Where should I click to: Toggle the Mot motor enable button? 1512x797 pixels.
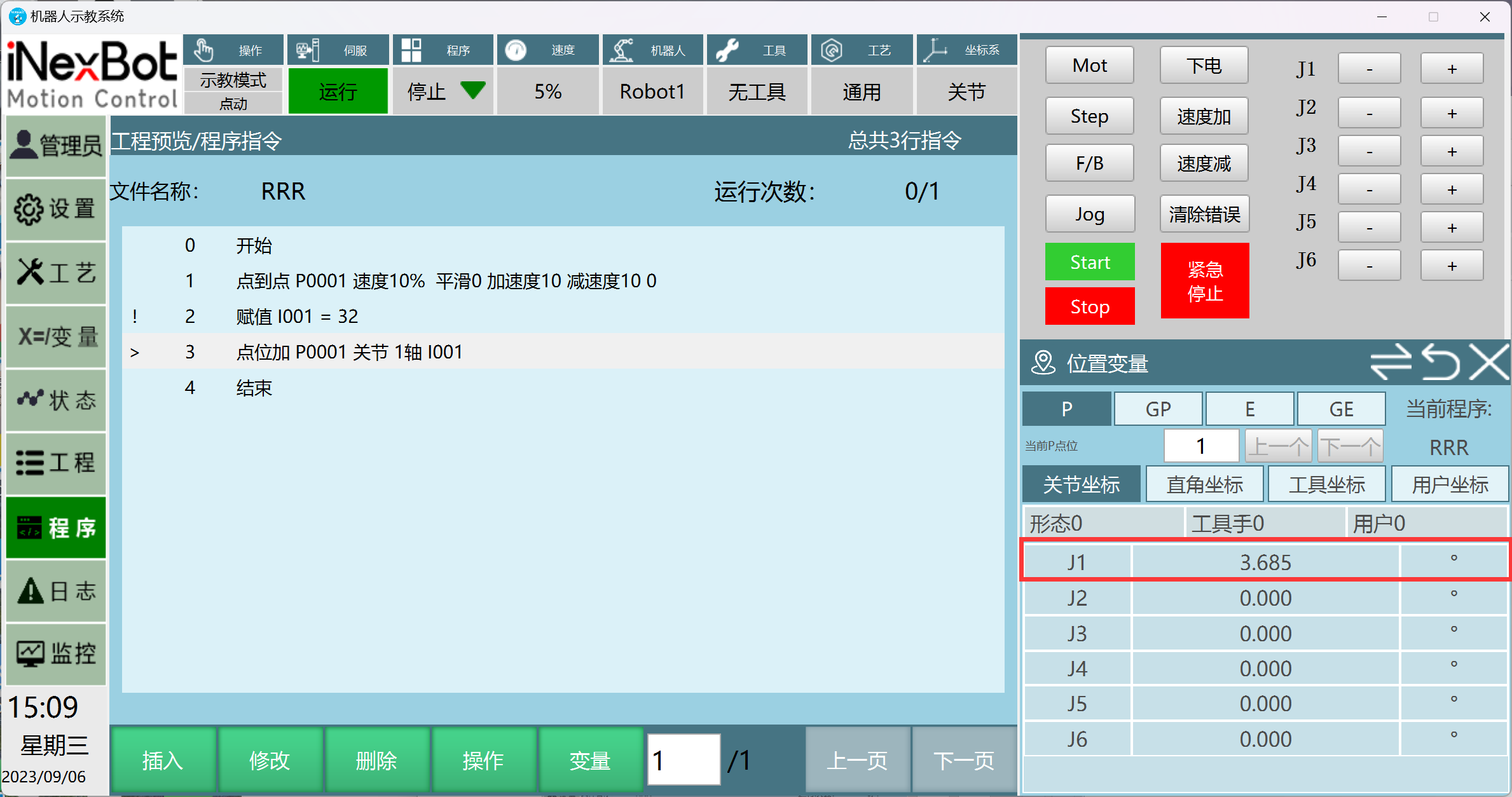pyautogui.click(x=1089, y=65)
